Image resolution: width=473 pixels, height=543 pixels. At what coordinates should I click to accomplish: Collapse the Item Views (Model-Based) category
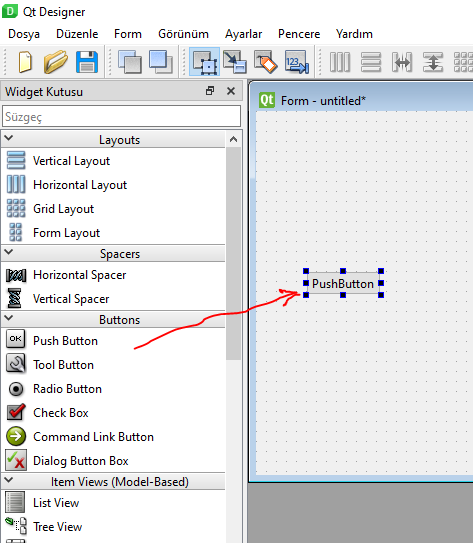point(9,480)
